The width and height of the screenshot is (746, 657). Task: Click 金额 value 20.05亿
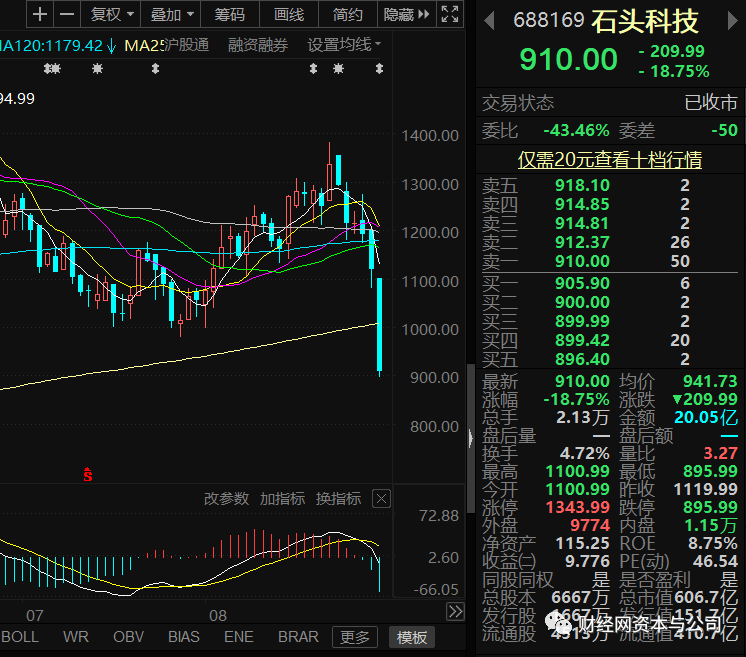(x=706, y=417)
